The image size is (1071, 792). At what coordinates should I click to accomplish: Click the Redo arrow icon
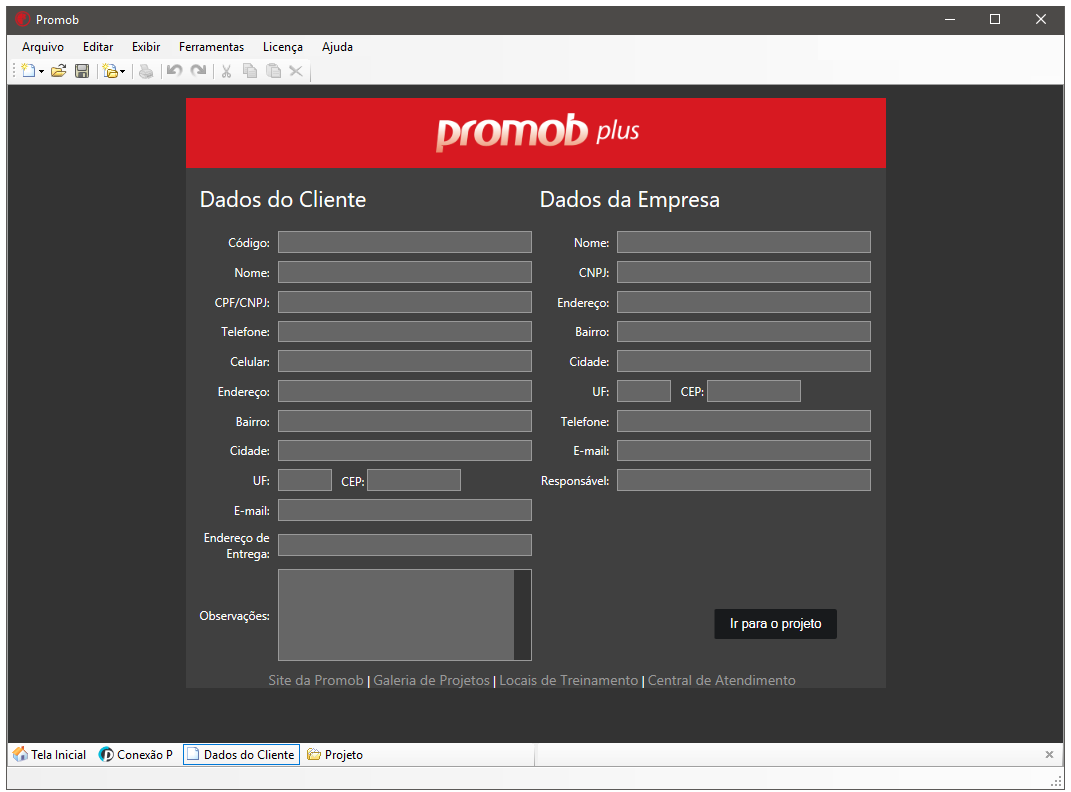(199, 70)
